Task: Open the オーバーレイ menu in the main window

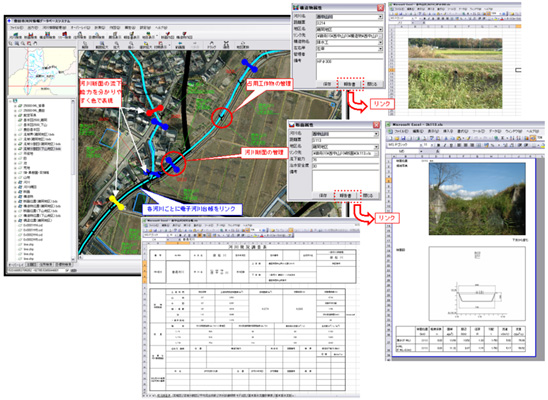Action: (80, 27)
